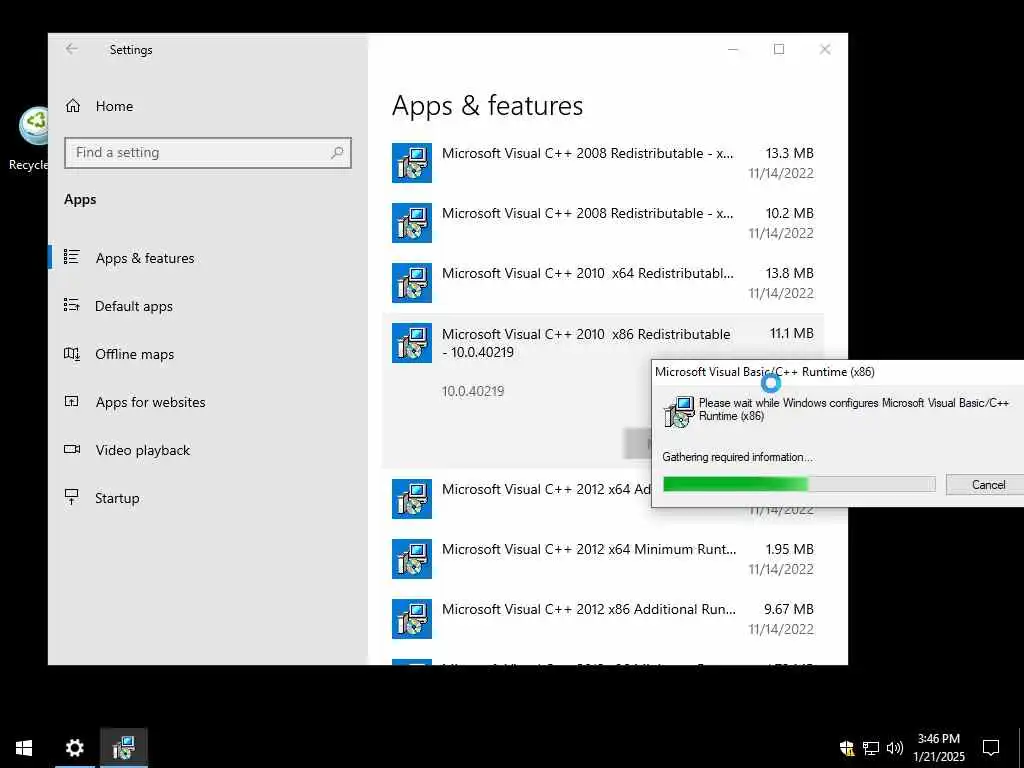Open the volume speaker tray icon

coord(895,748)
